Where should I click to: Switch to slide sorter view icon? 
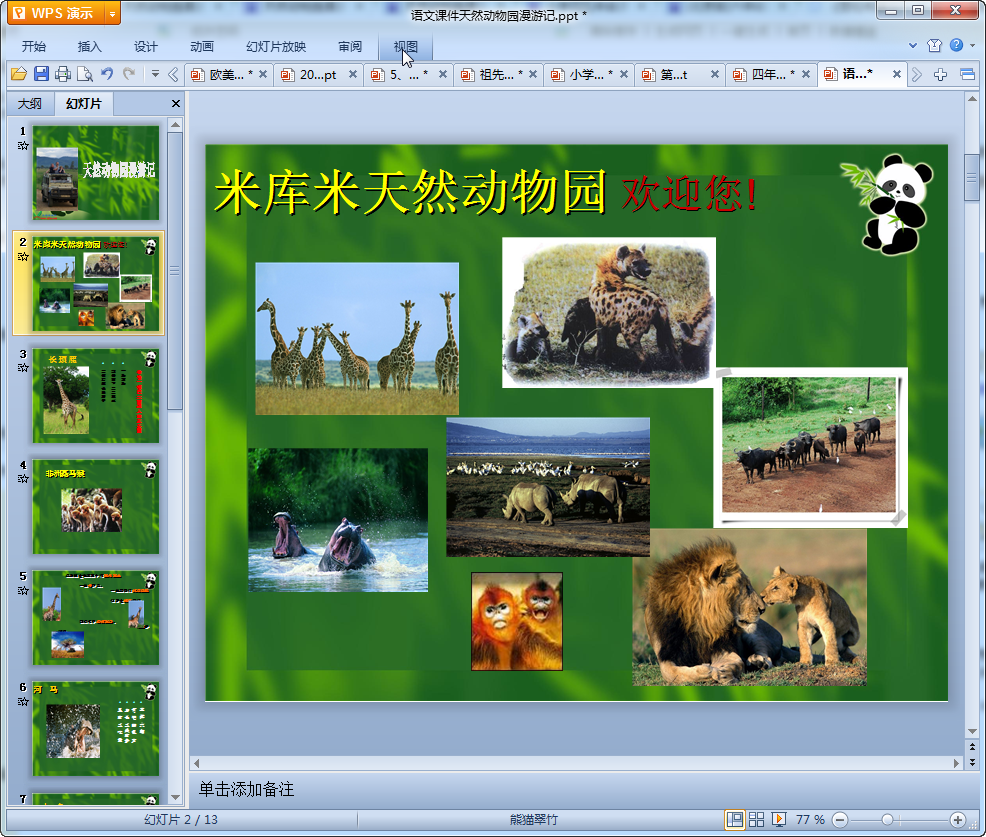(757, 820)
